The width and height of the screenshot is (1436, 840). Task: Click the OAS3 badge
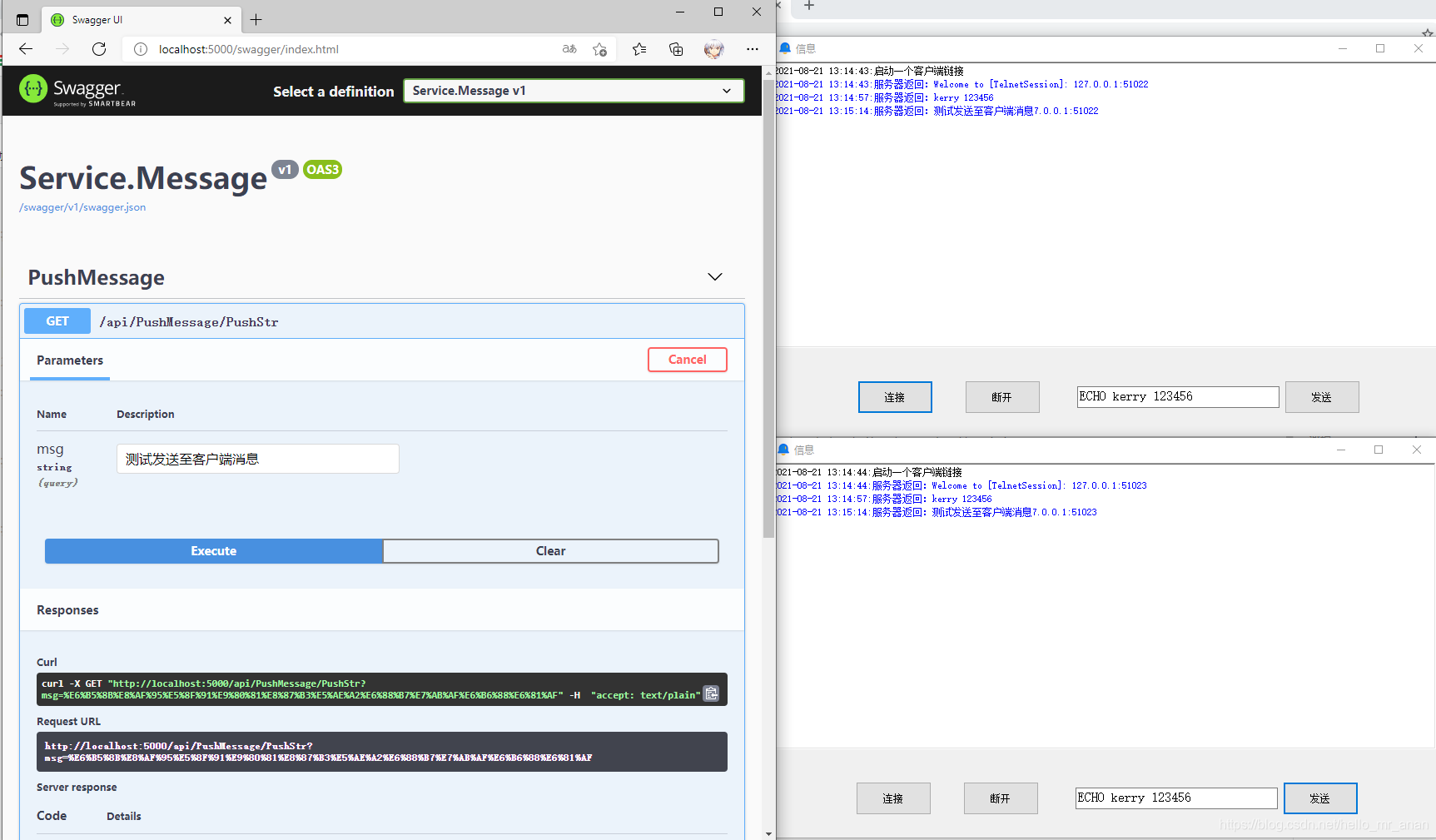323,170
